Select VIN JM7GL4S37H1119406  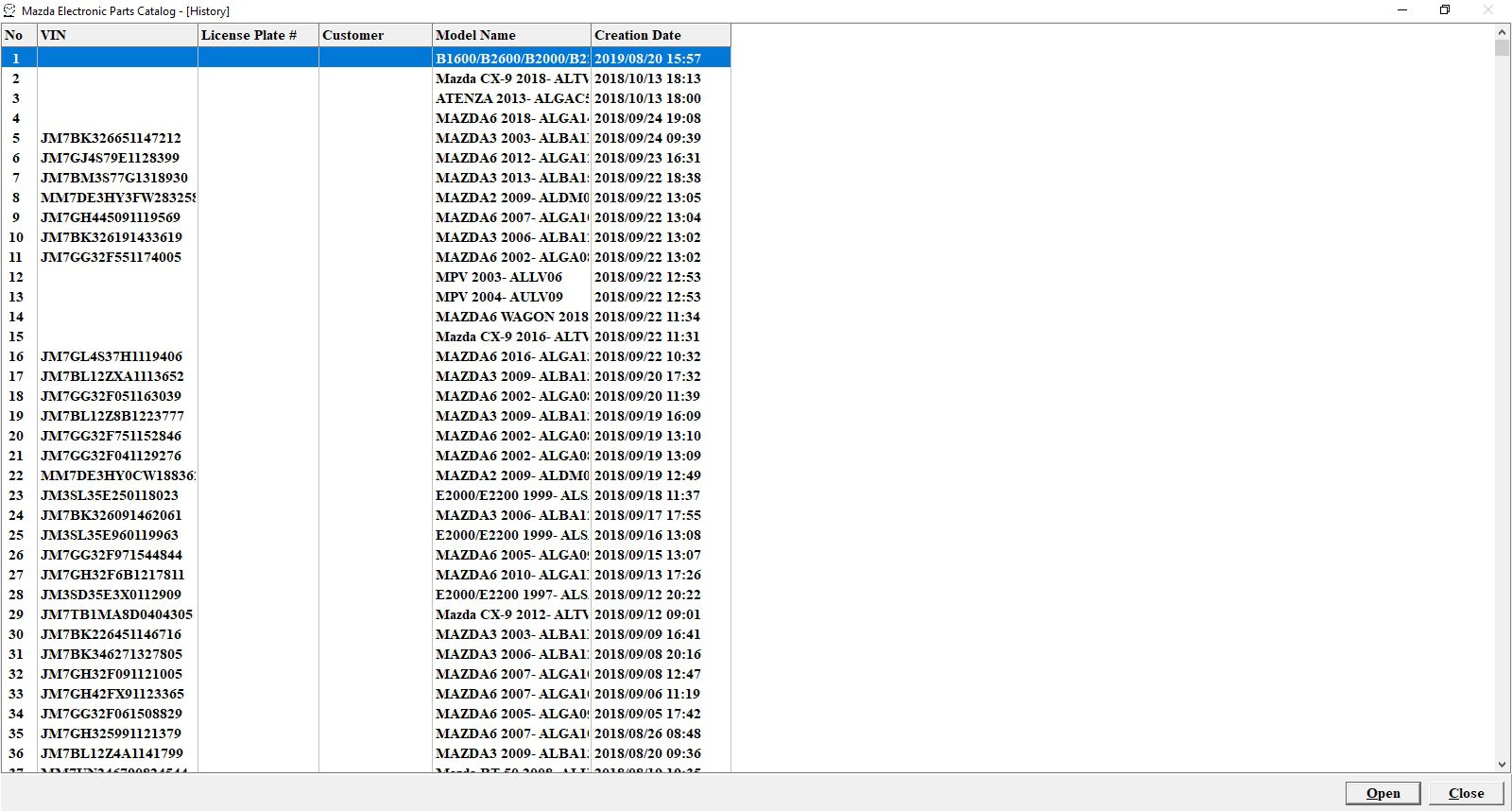pyautogui.click(x=112, y=356)
